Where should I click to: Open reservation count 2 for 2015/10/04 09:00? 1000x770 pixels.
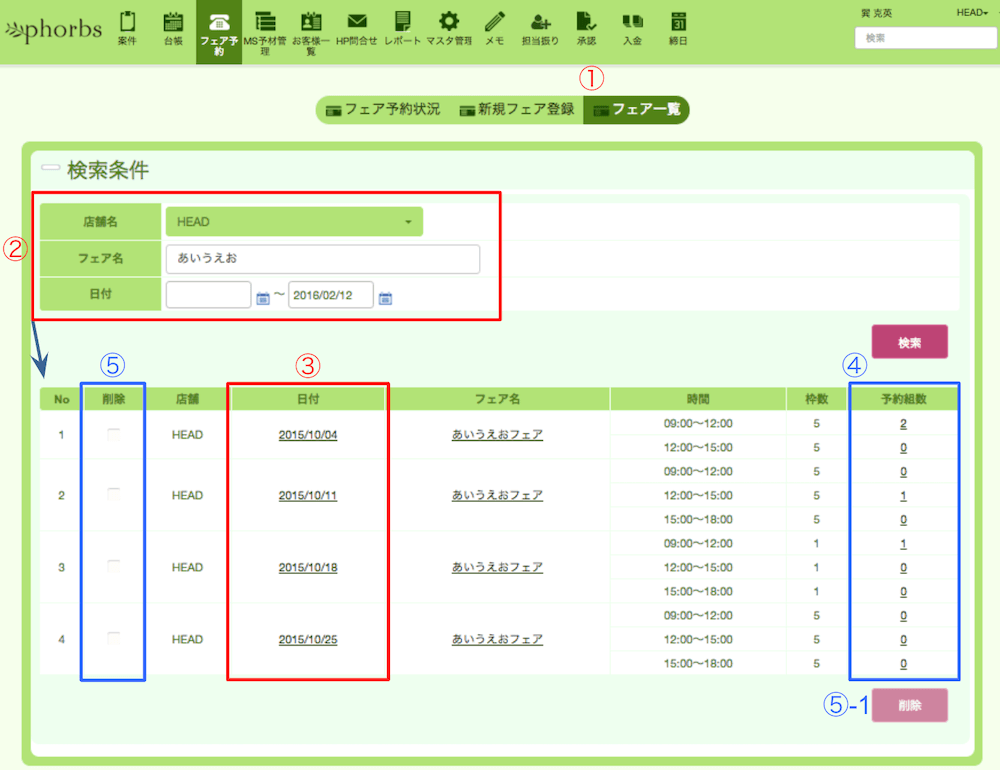(x=903, y=424)
